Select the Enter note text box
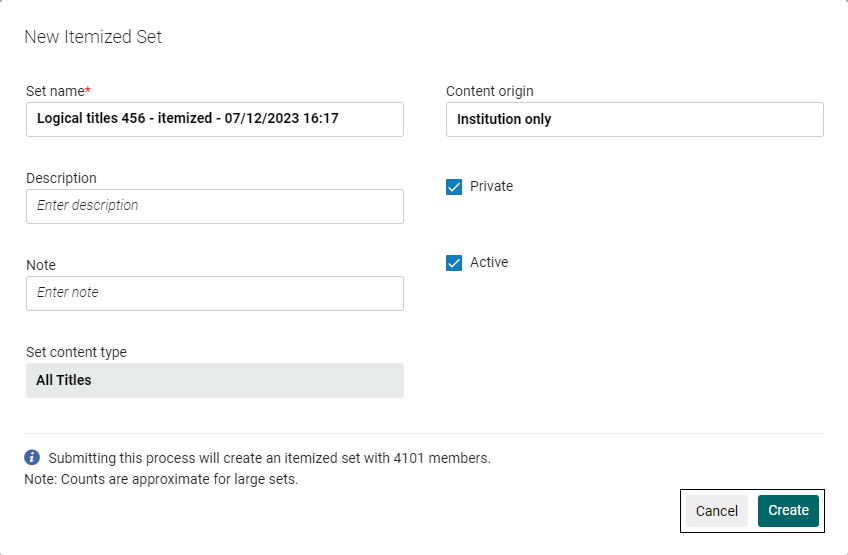 coord(214,293)
